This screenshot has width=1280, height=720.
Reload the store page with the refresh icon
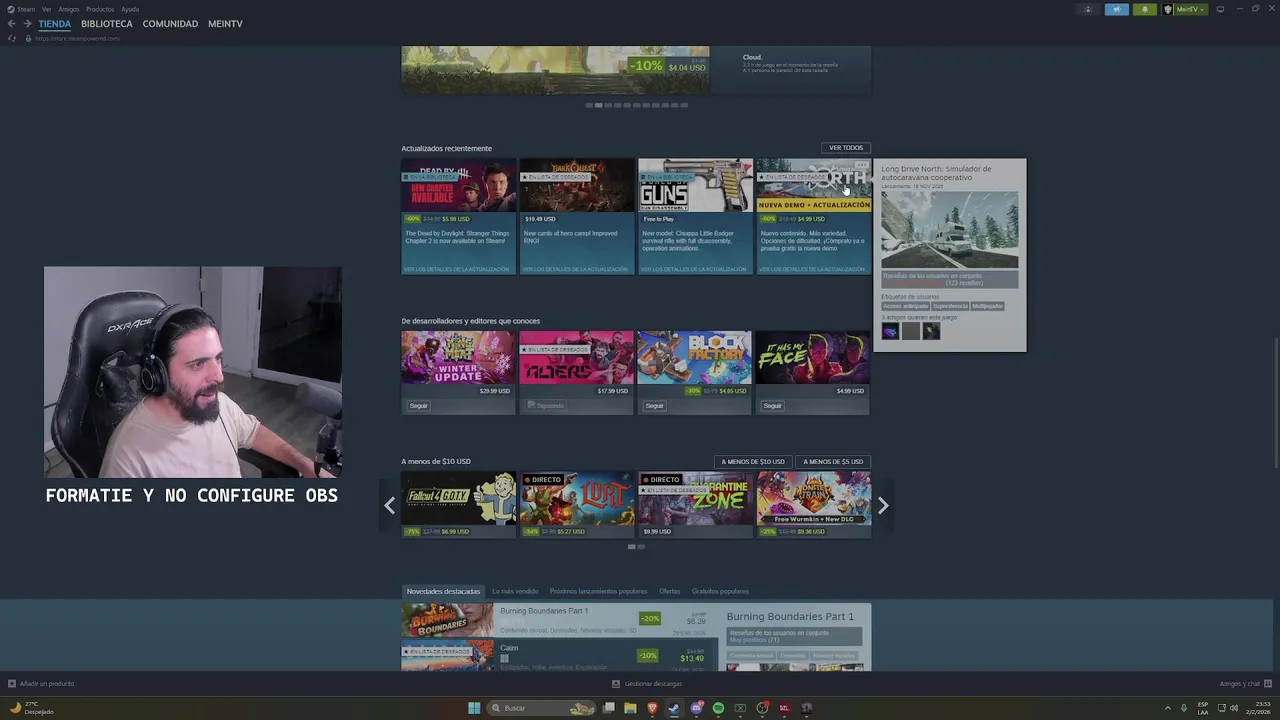(12, 38)
